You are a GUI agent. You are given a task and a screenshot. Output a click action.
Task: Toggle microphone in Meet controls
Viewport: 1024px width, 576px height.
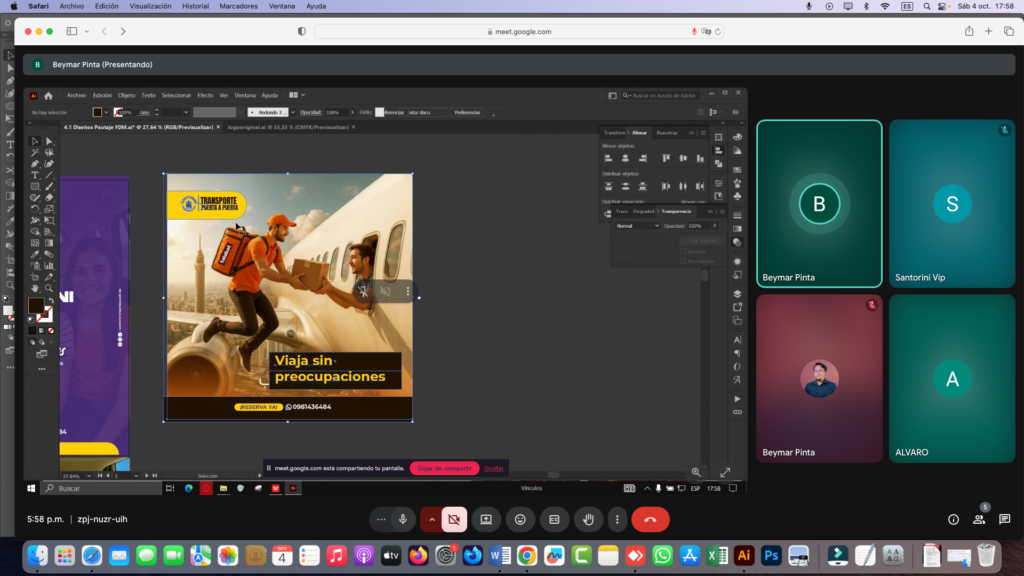point(403,519)
